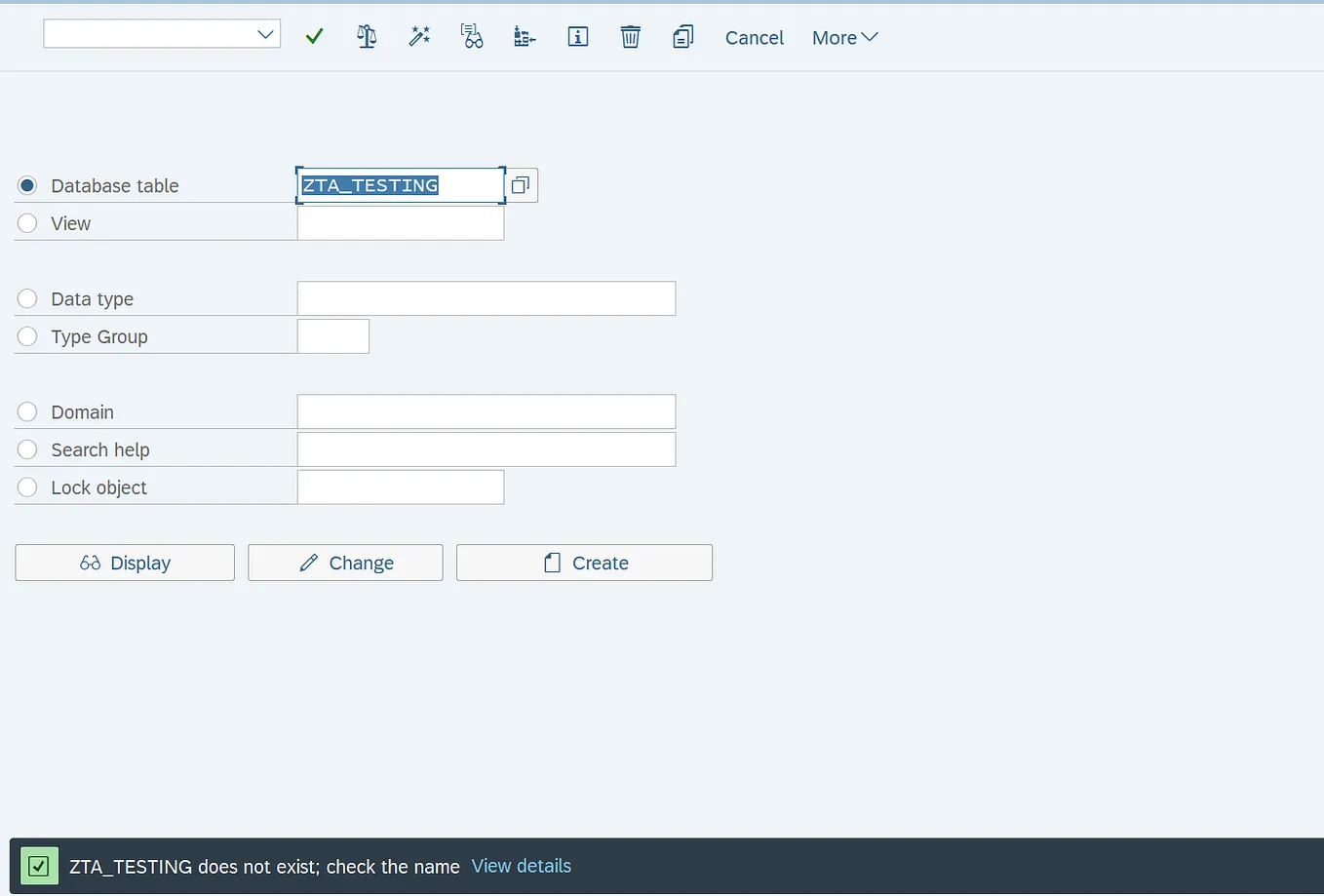Screen dimensions: 1324x896
Task: Run the Where-Used List binoculars icon
Action: click(472, 36)
